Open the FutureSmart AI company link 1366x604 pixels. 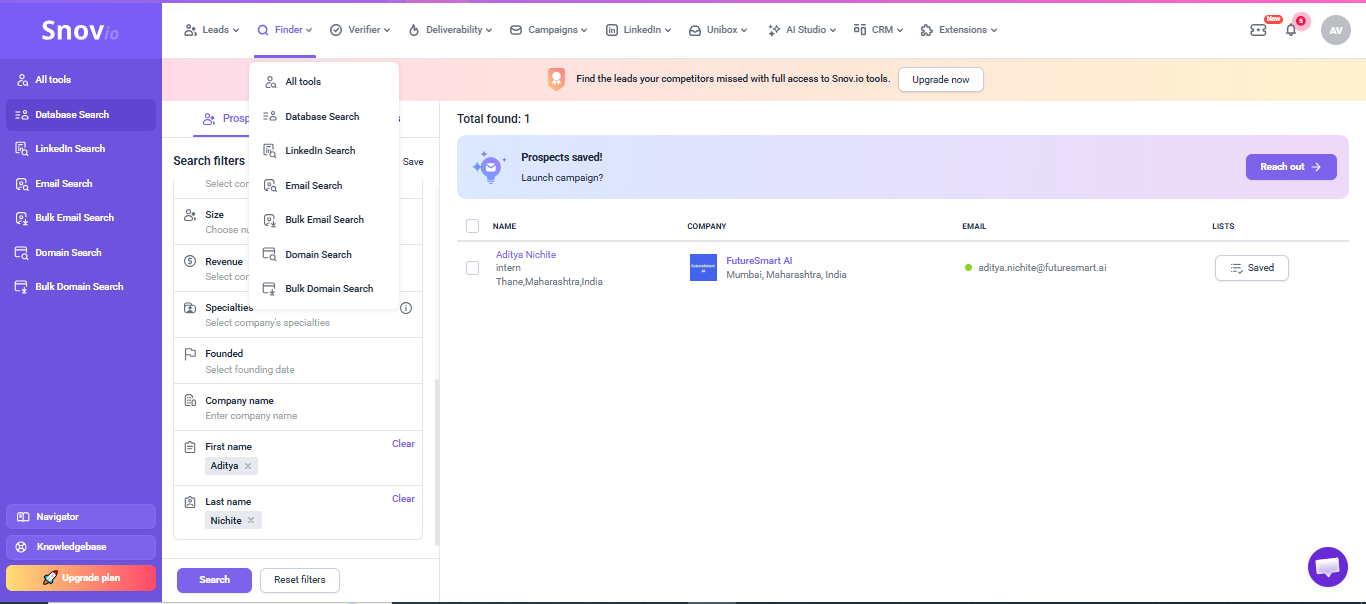click(x=759, y=261)
